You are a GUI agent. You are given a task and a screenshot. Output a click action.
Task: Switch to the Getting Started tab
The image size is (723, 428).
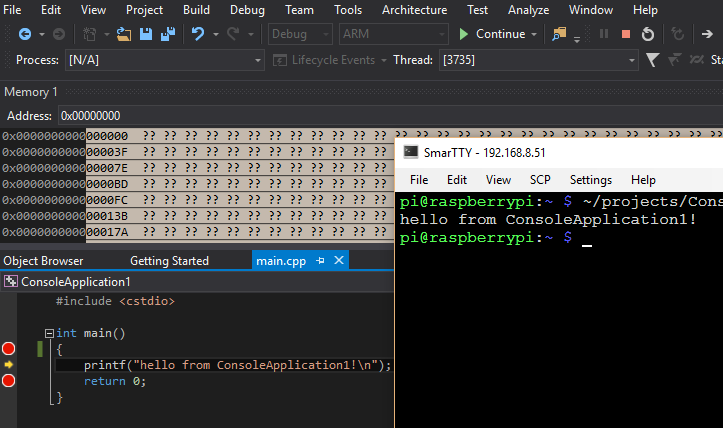click(169, 261)
